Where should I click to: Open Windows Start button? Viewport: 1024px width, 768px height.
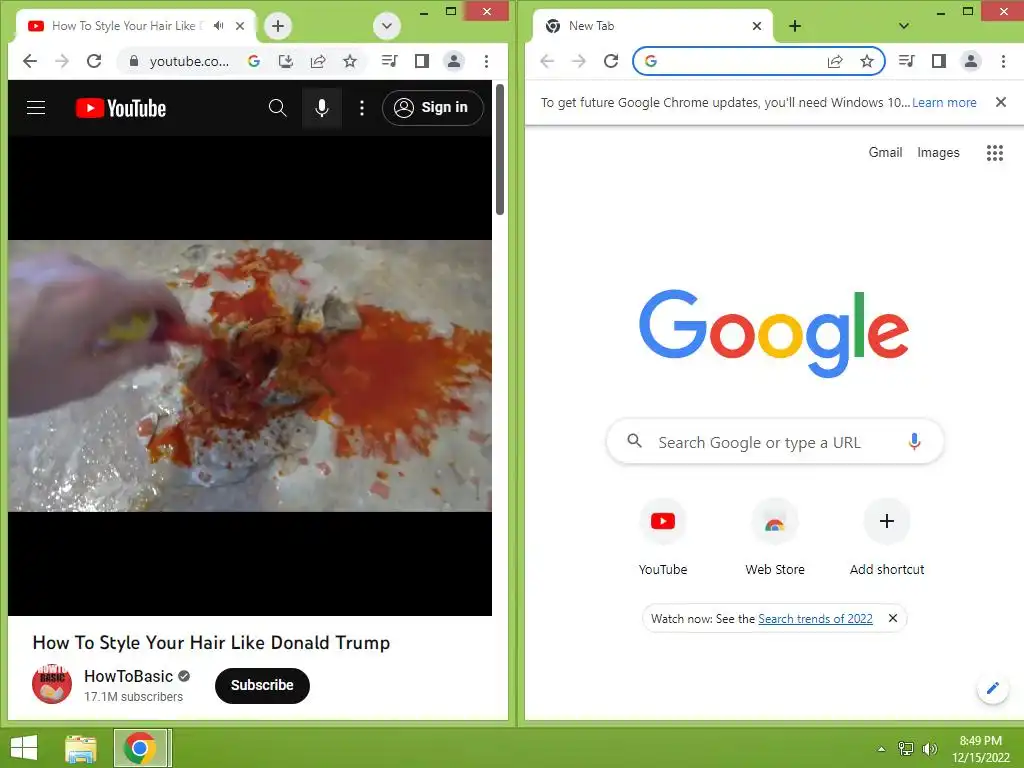[x=24, y=748]
